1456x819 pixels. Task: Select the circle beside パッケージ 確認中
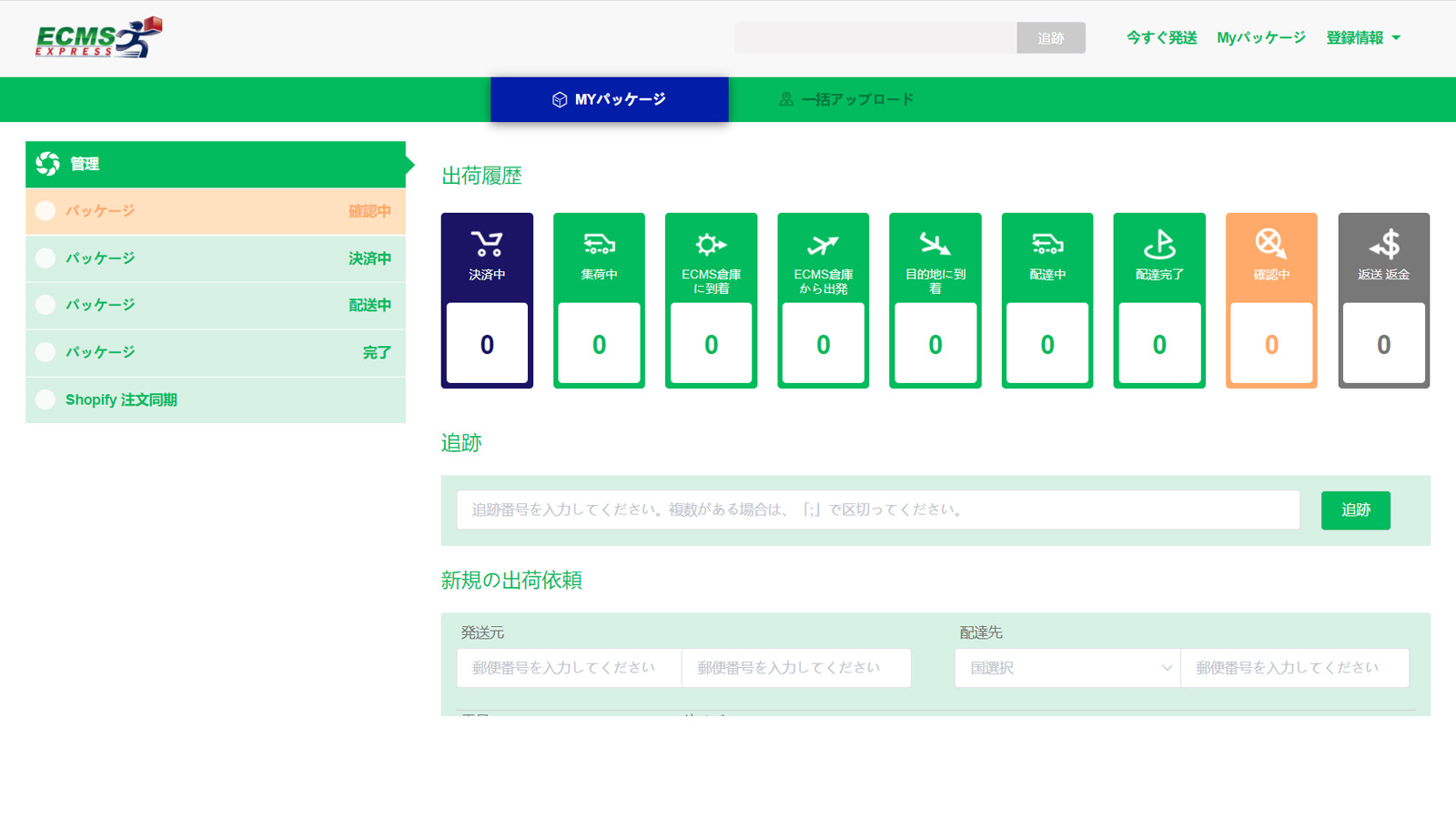pos(45,211)
